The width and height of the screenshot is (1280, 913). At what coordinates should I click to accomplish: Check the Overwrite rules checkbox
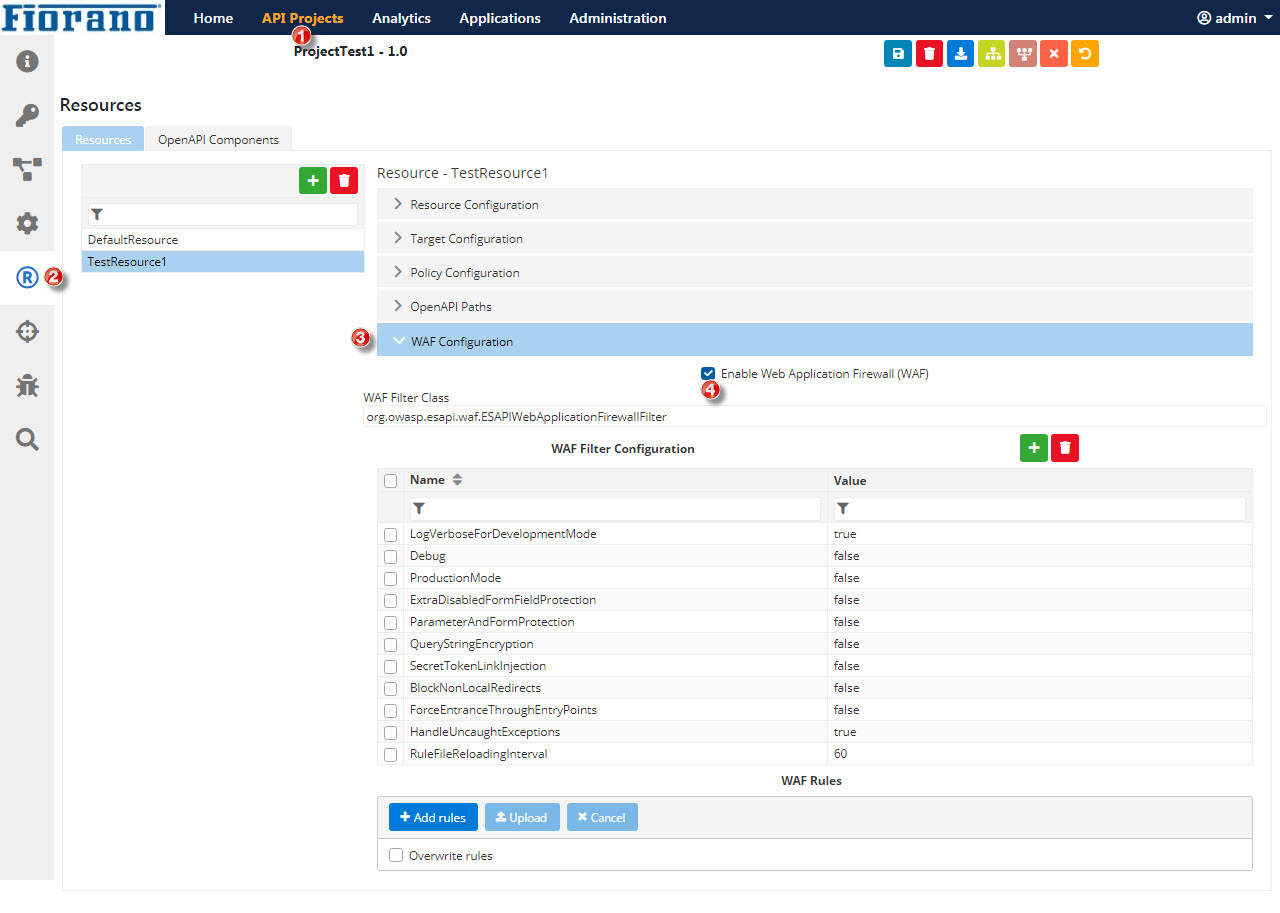396,855
